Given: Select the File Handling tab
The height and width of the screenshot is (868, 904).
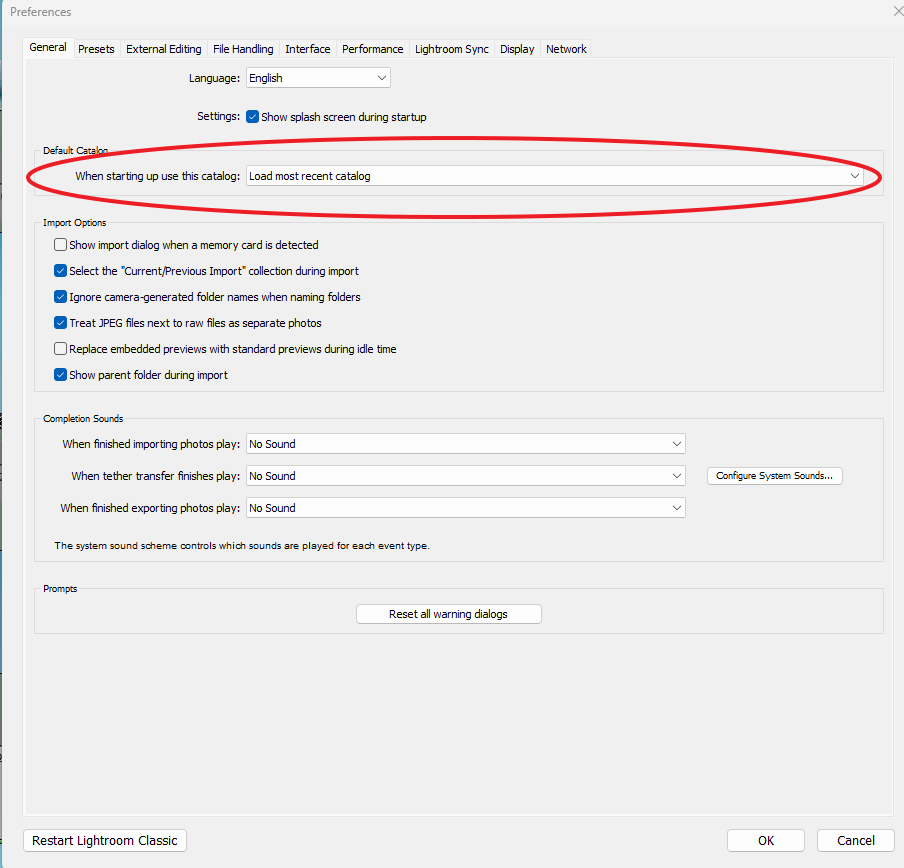Looking at the screenshot, I should click(243, 48).
